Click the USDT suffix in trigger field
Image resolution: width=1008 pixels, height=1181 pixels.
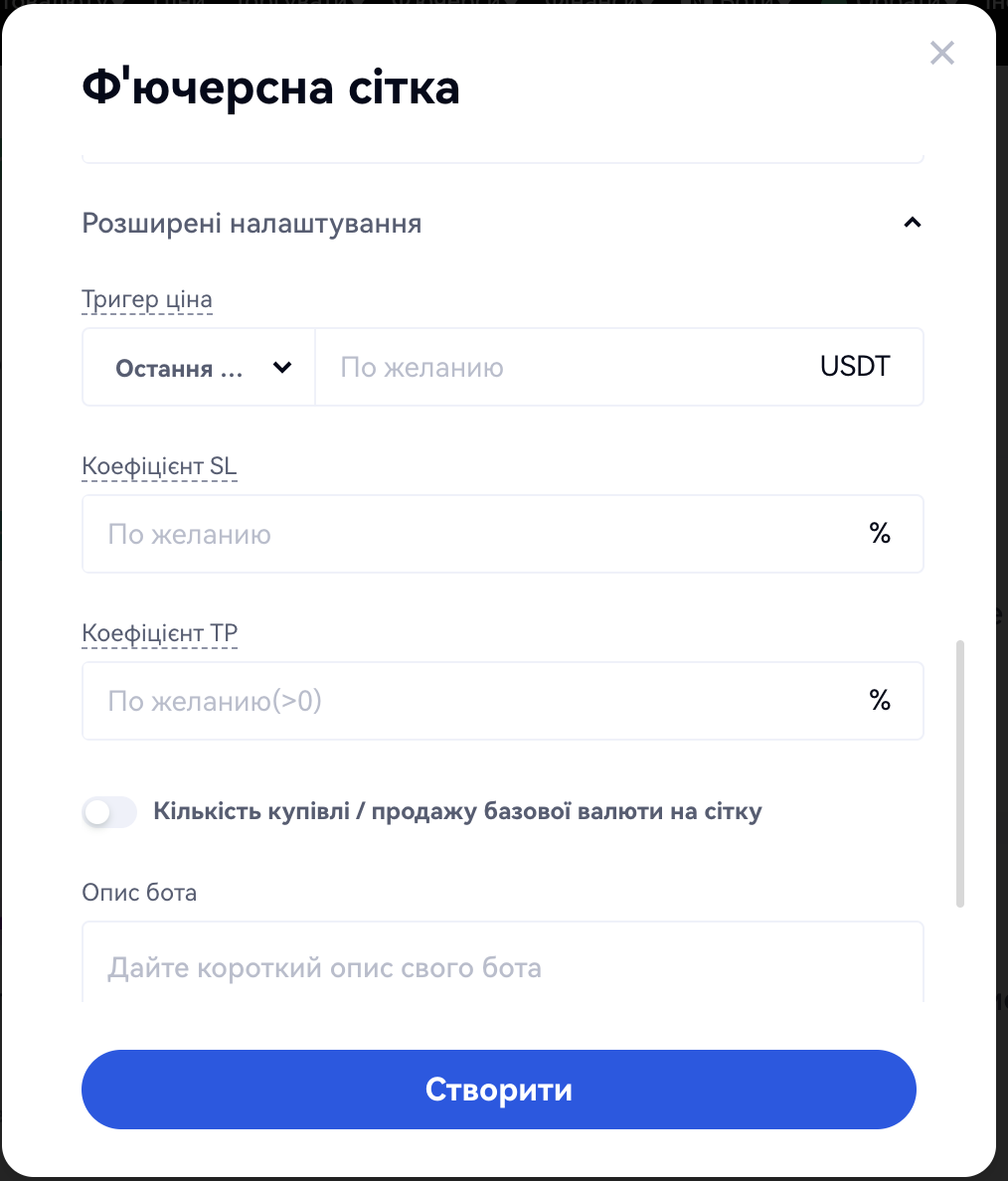[x=855, y=367]
